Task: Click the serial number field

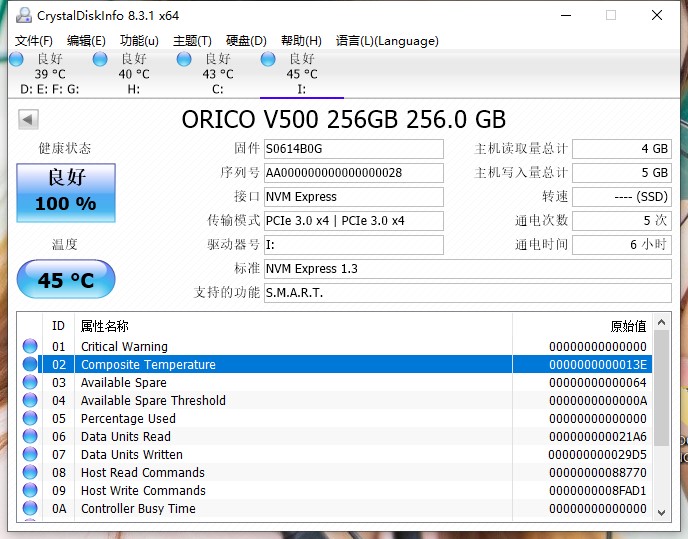Action: click(353, 173)
